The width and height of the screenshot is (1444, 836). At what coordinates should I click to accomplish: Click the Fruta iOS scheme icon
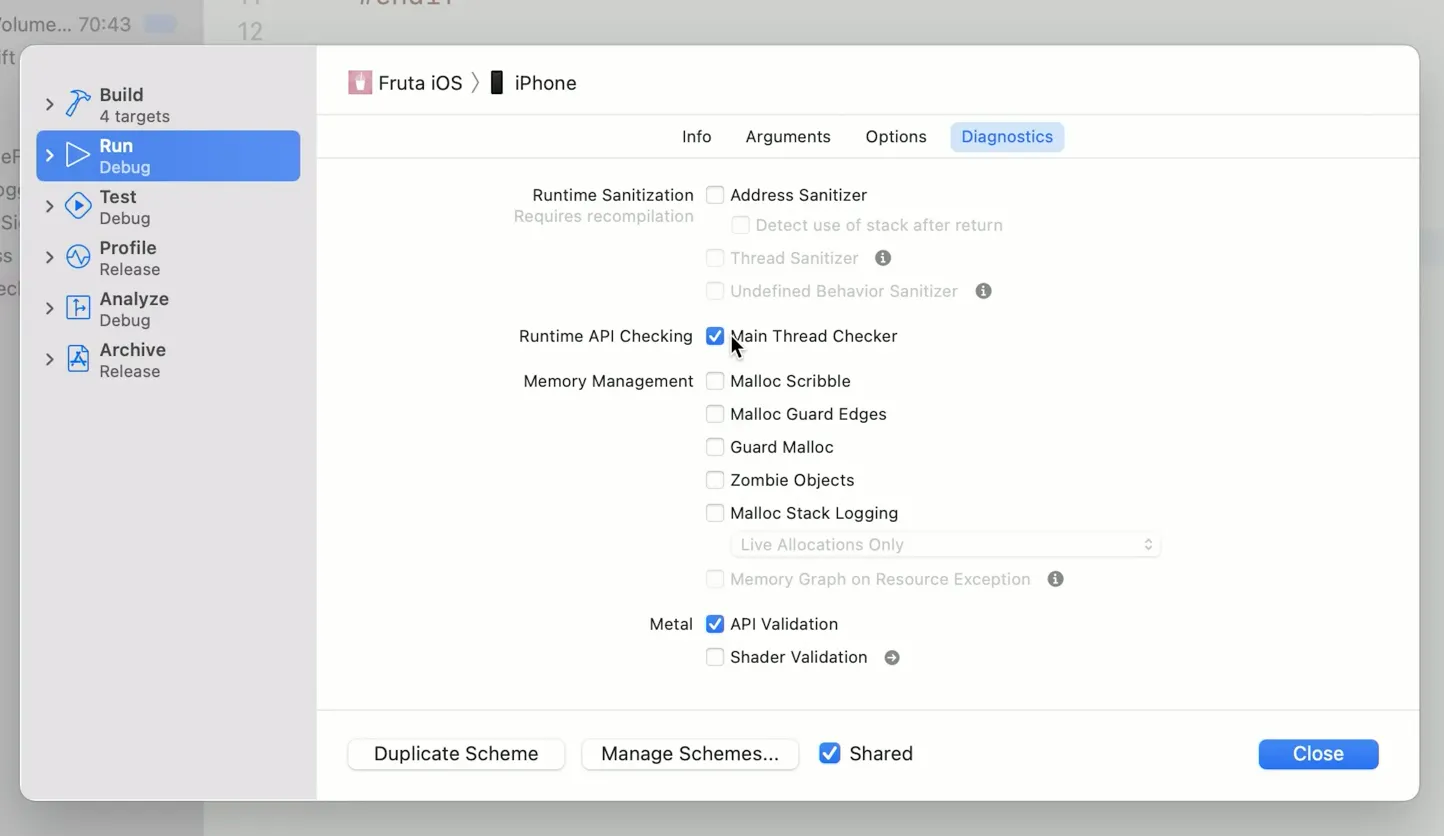360,83
